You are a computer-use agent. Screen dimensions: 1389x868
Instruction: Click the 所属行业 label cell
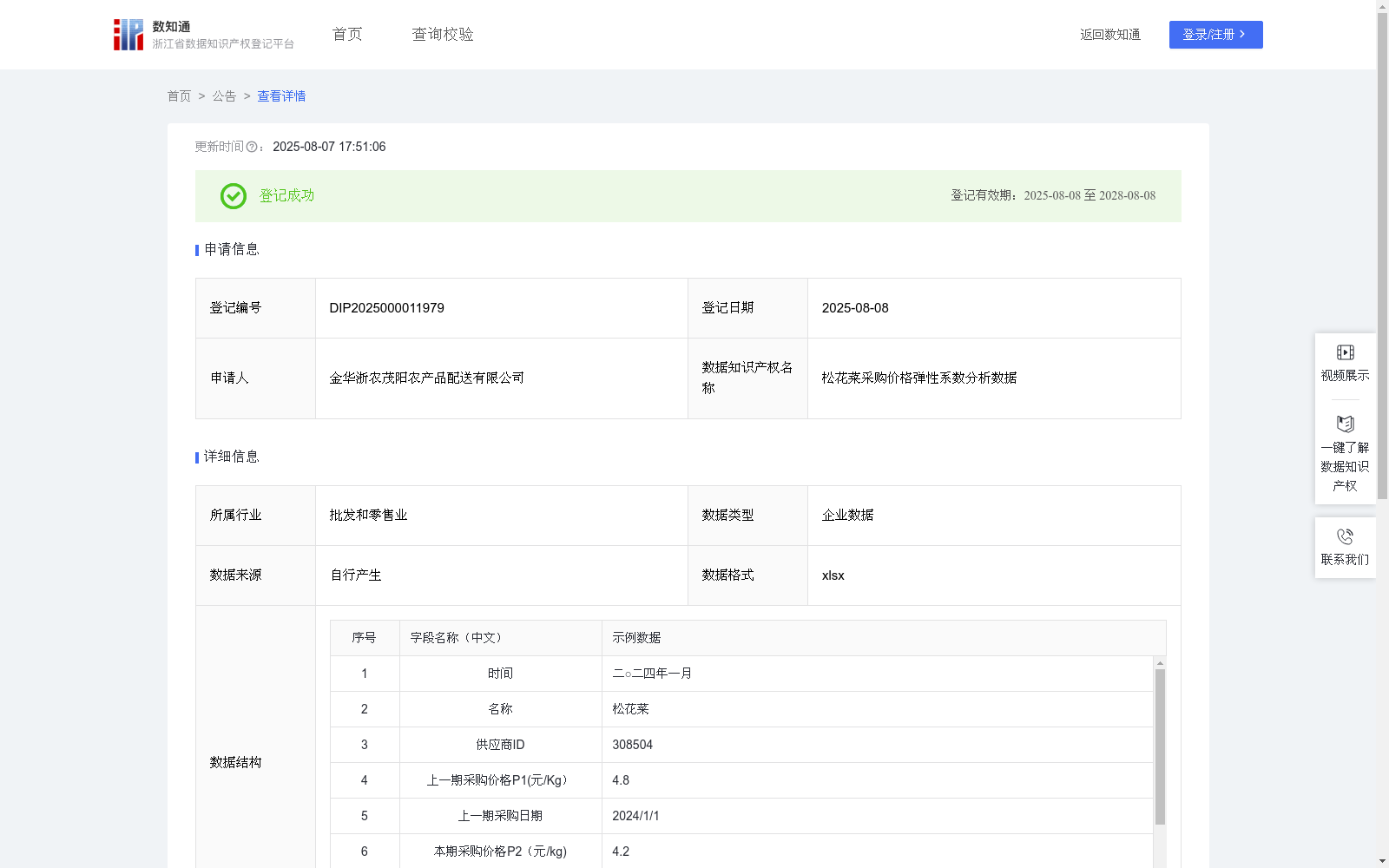pyautogui.click(x=255, y=516)
